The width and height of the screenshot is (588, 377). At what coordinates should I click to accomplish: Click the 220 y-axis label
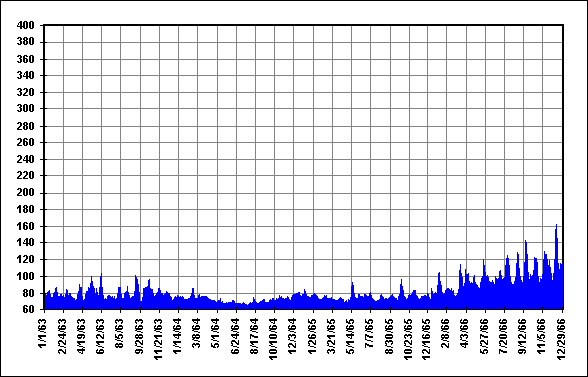pos(26,176)
